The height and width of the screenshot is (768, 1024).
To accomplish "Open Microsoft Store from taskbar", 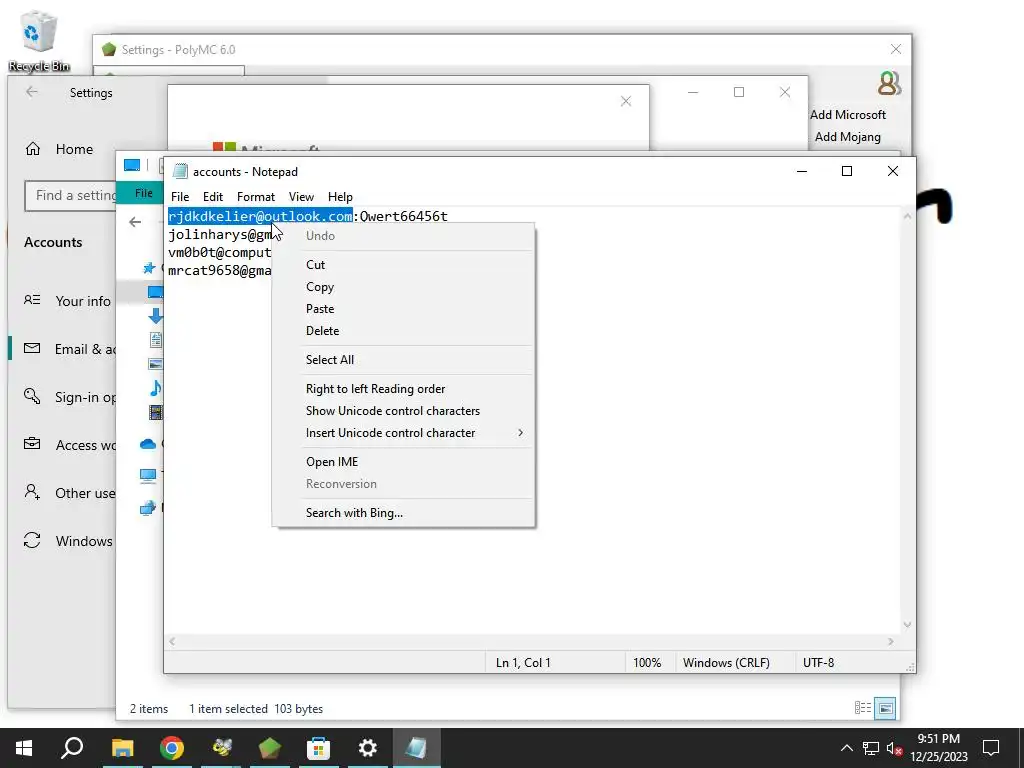I will pyautogui.click(x=319, y=748).
